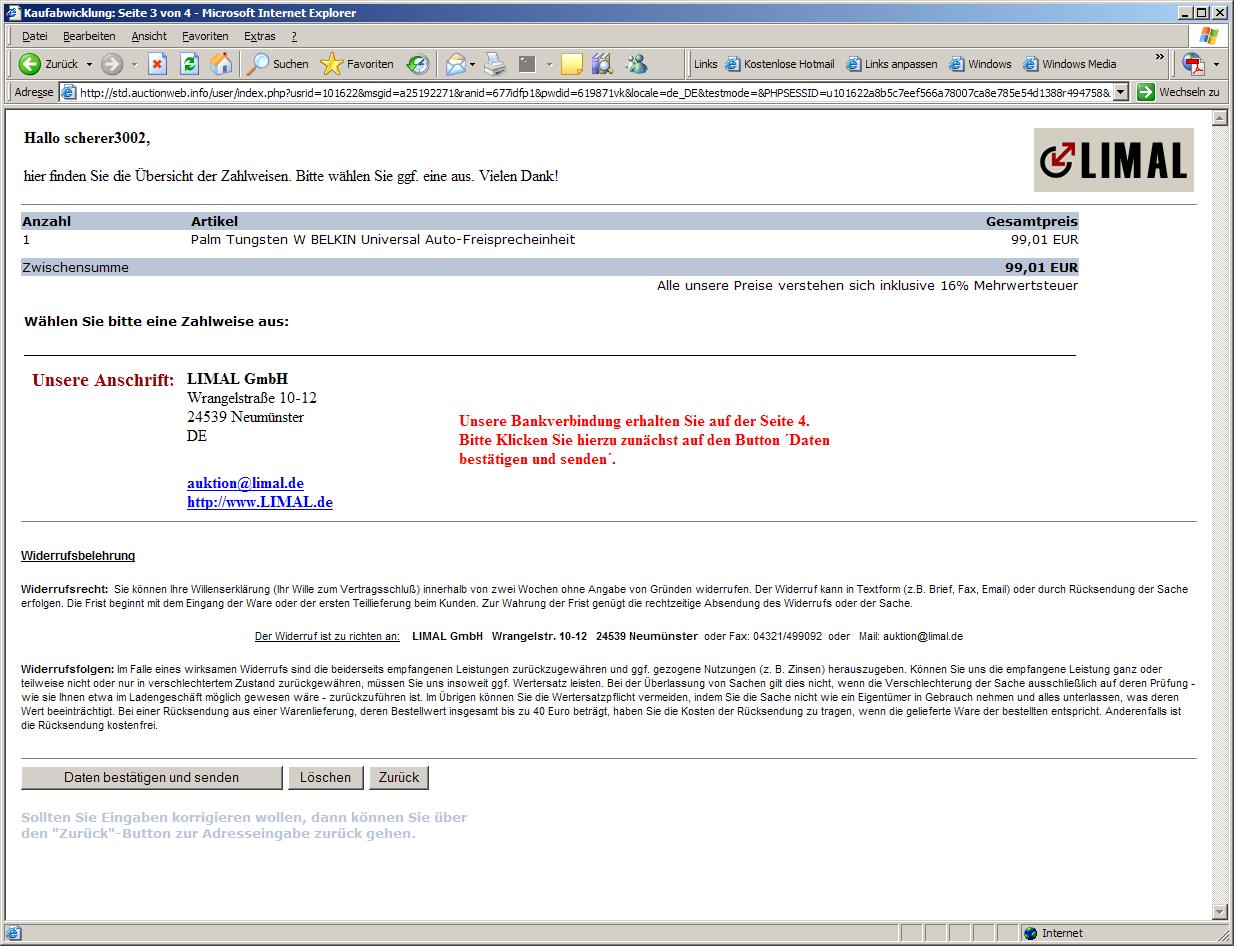
Task: Expand the Zurück history dropdown arrow
Action: tap(89, 64)
